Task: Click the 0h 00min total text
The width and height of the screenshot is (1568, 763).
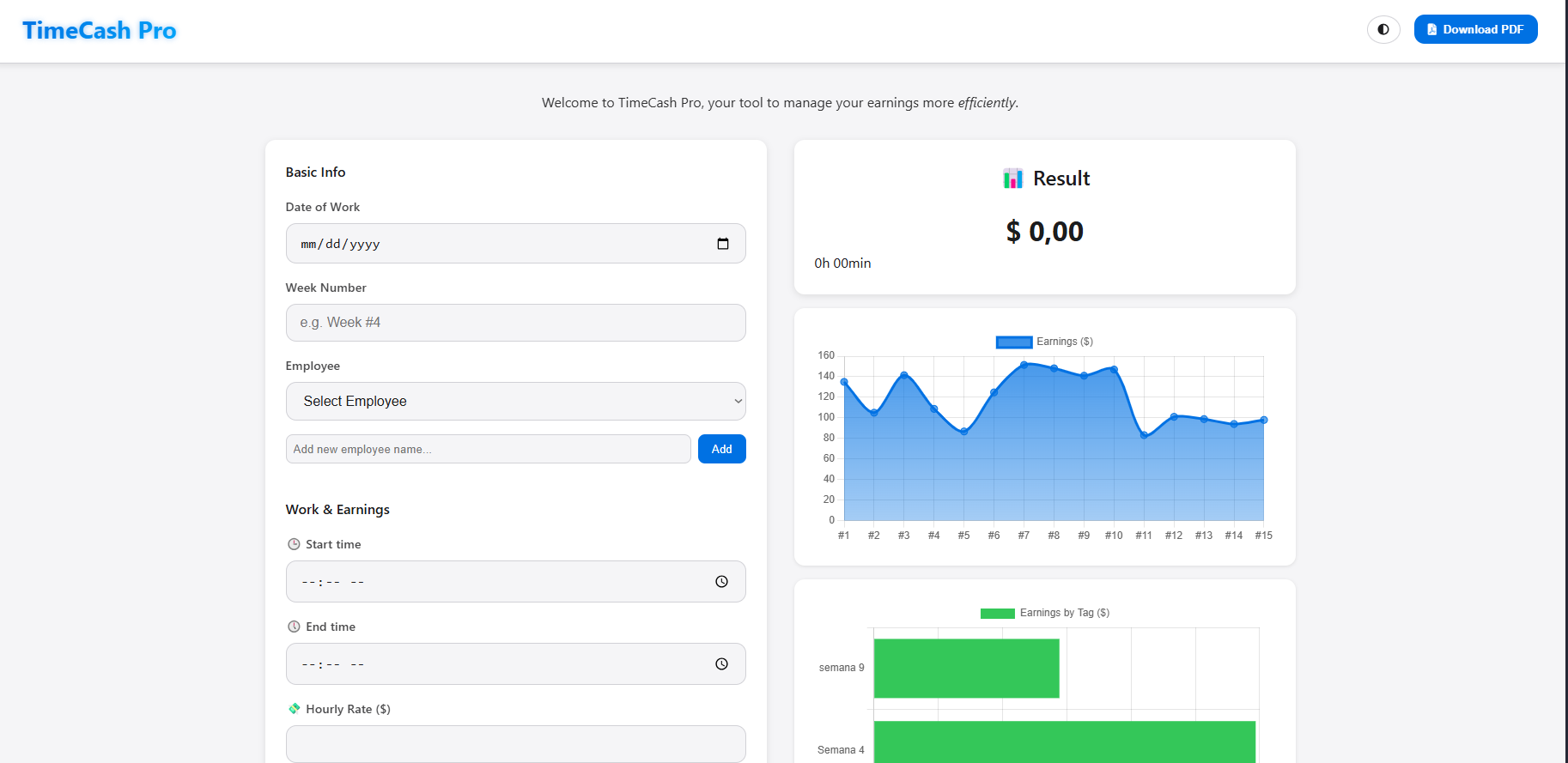Action: click(x=842, y=263)
